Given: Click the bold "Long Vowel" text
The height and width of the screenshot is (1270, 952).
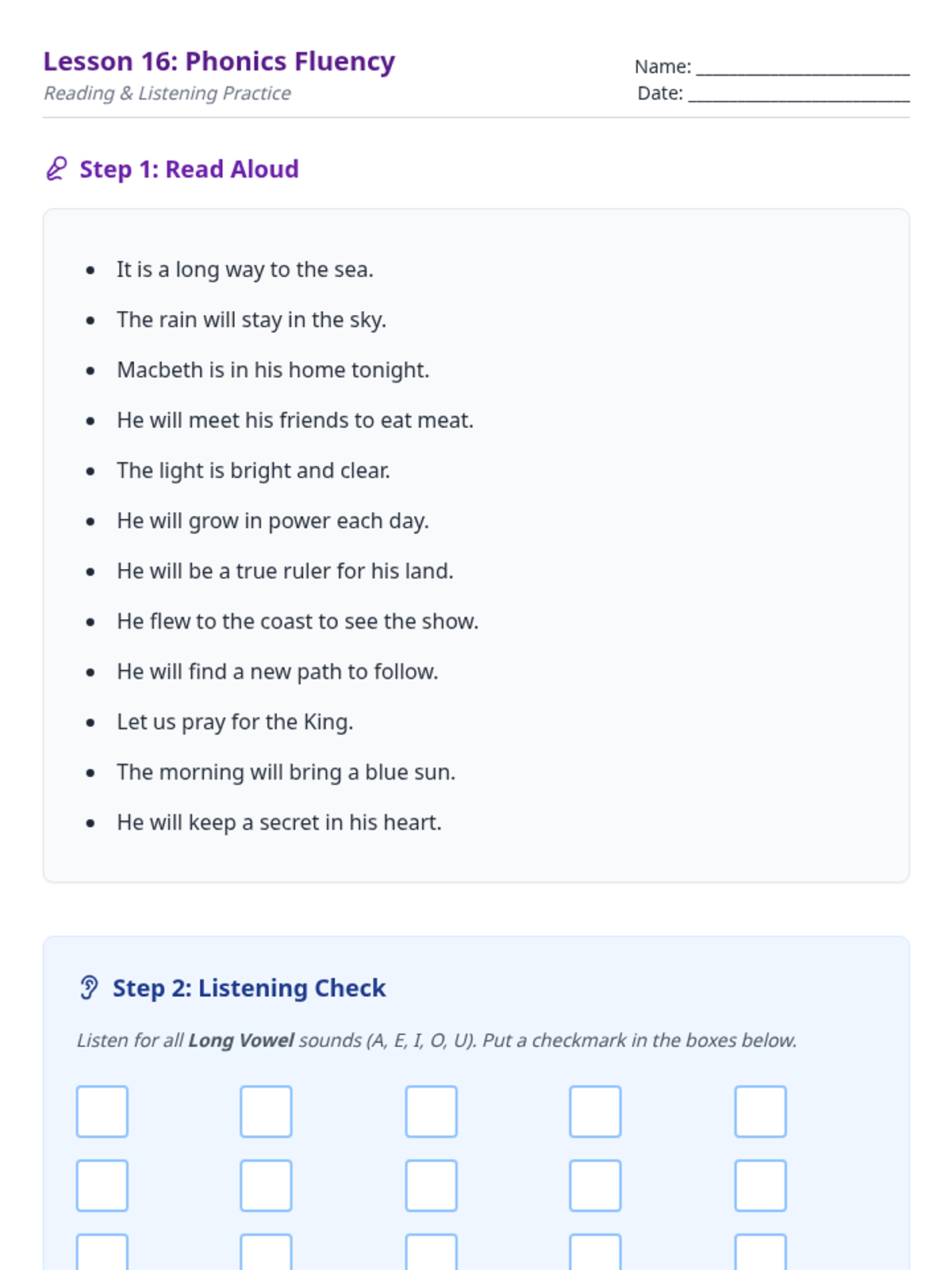Looking at the screenshot, I should coord(240,1040).
